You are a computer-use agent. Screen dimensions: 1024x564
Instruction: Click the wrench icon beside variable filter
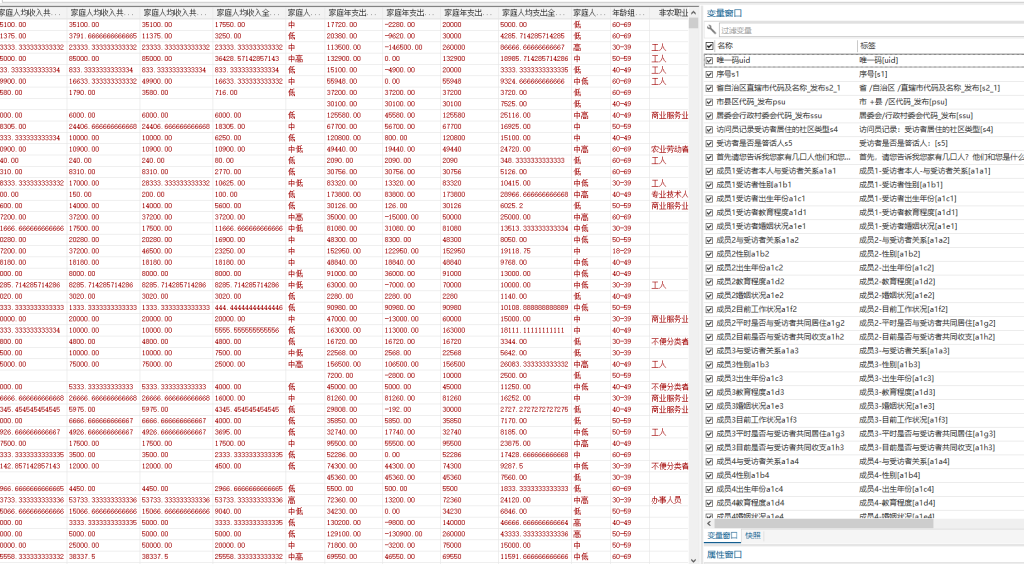(711, 29)
